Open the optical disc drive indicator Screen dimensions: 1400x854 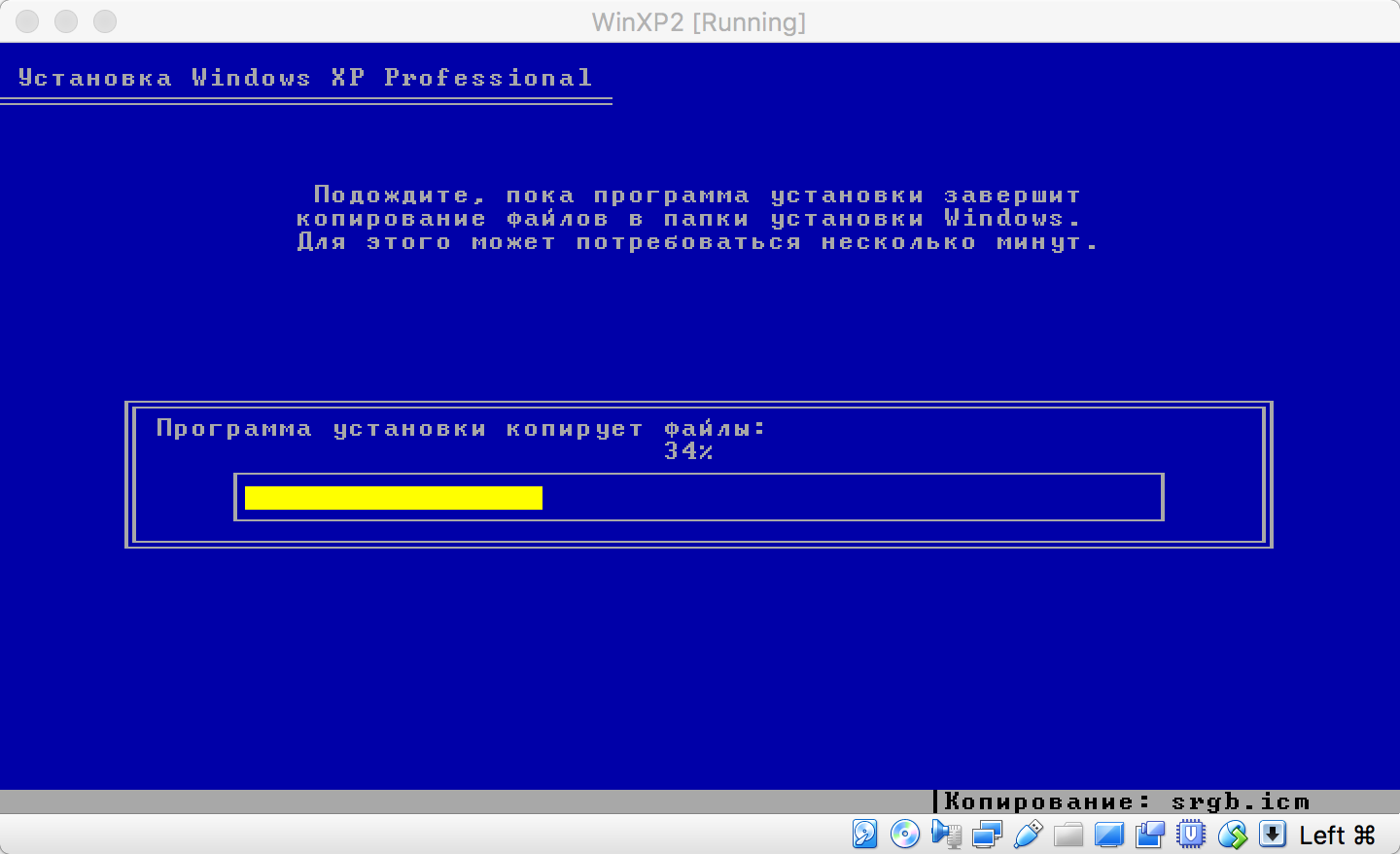point(905,835)
